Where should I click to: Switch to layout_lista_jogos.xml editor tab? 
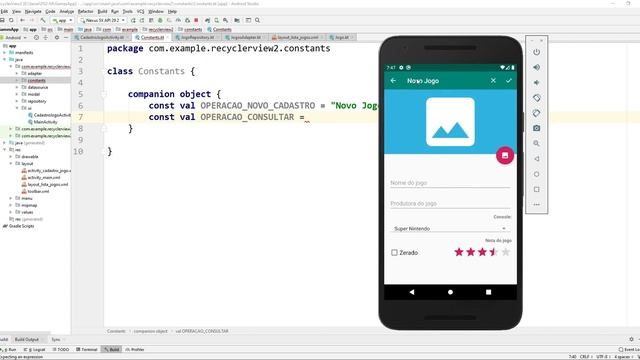(298, 38)
